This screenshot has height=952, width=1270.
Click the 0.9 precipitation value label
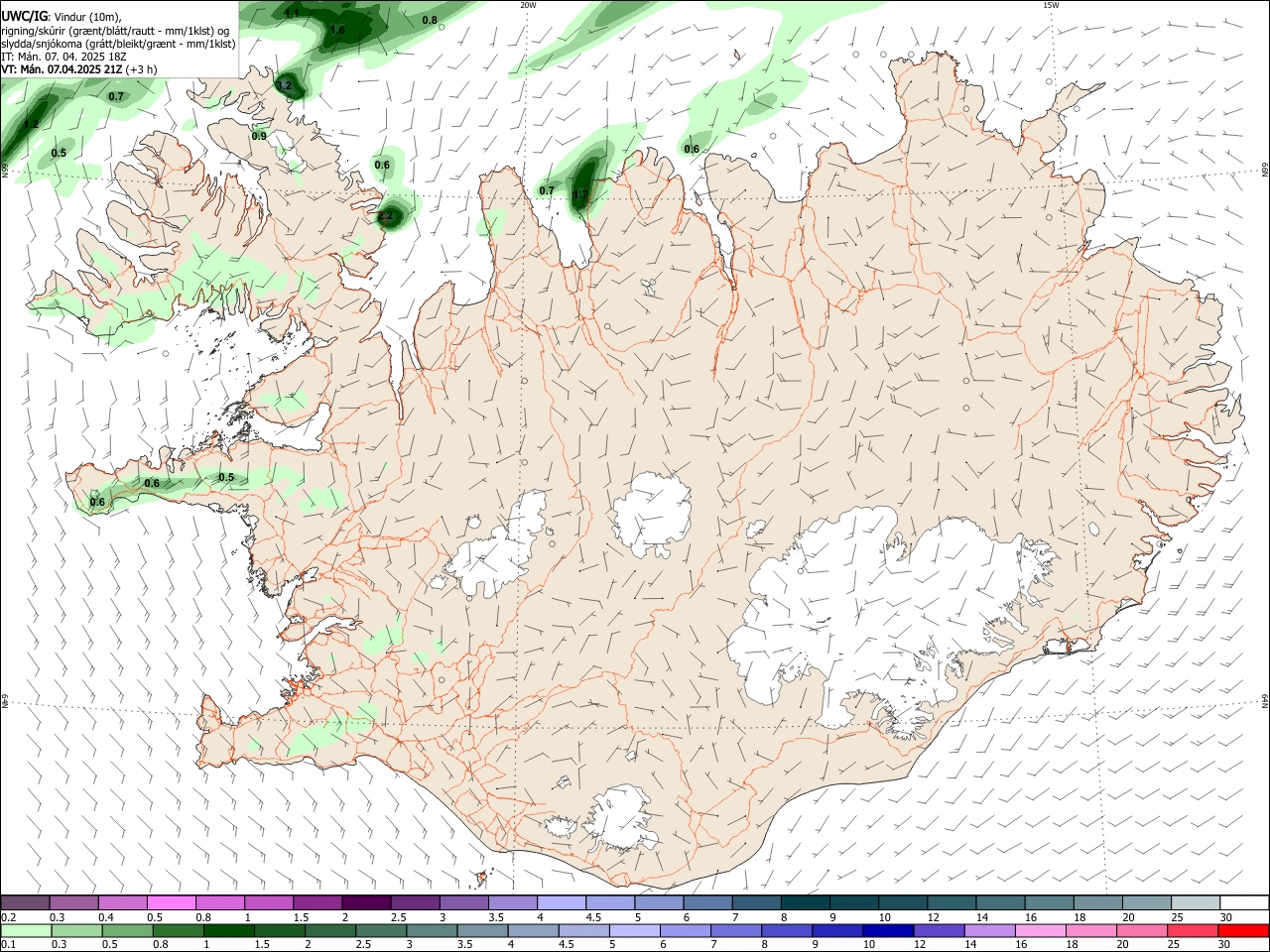259,136
